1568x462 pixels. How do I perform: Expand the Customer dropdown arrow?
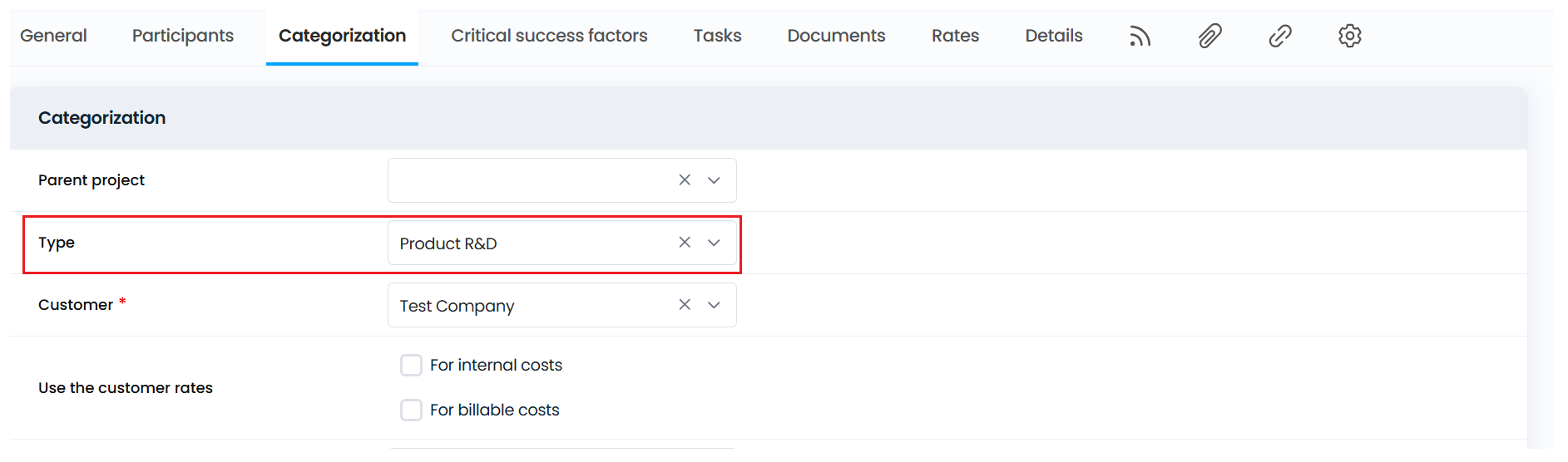[x=714, y=305]
